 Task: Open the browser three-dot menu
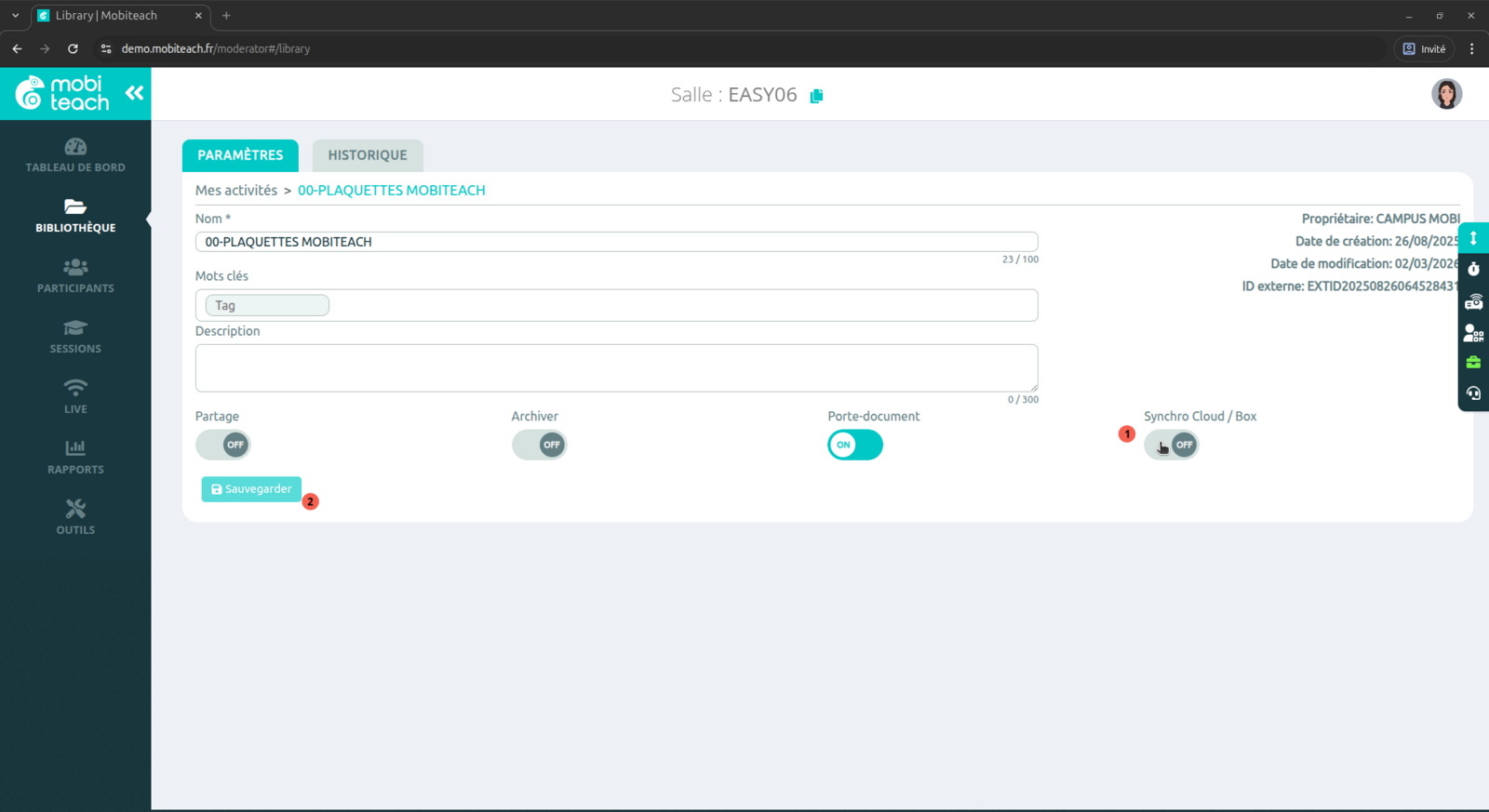[x=1471, y=48]
